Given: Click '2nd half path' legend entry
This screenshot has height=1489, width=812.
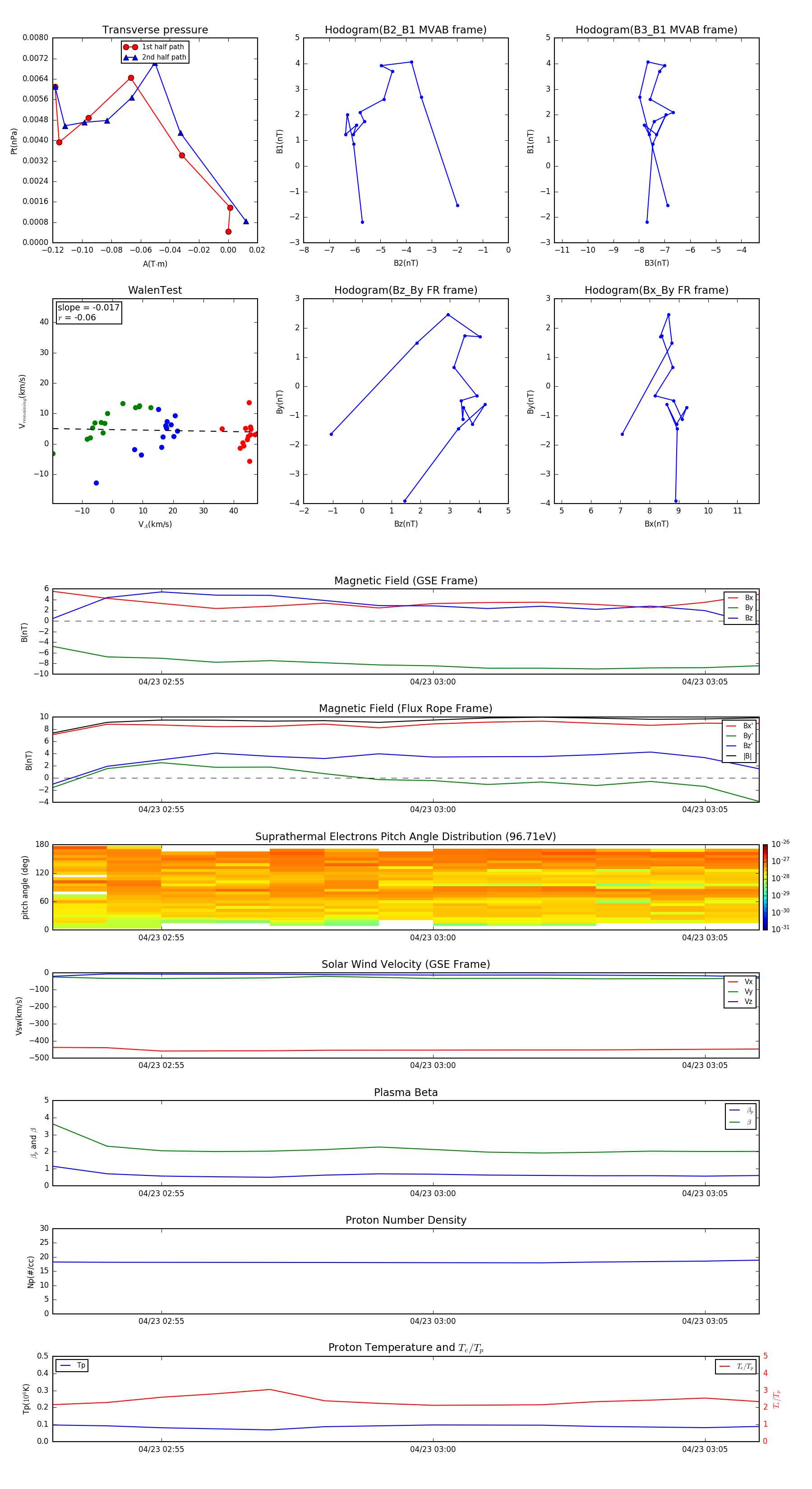Looking at the screenshot, I should click(154, 57).
